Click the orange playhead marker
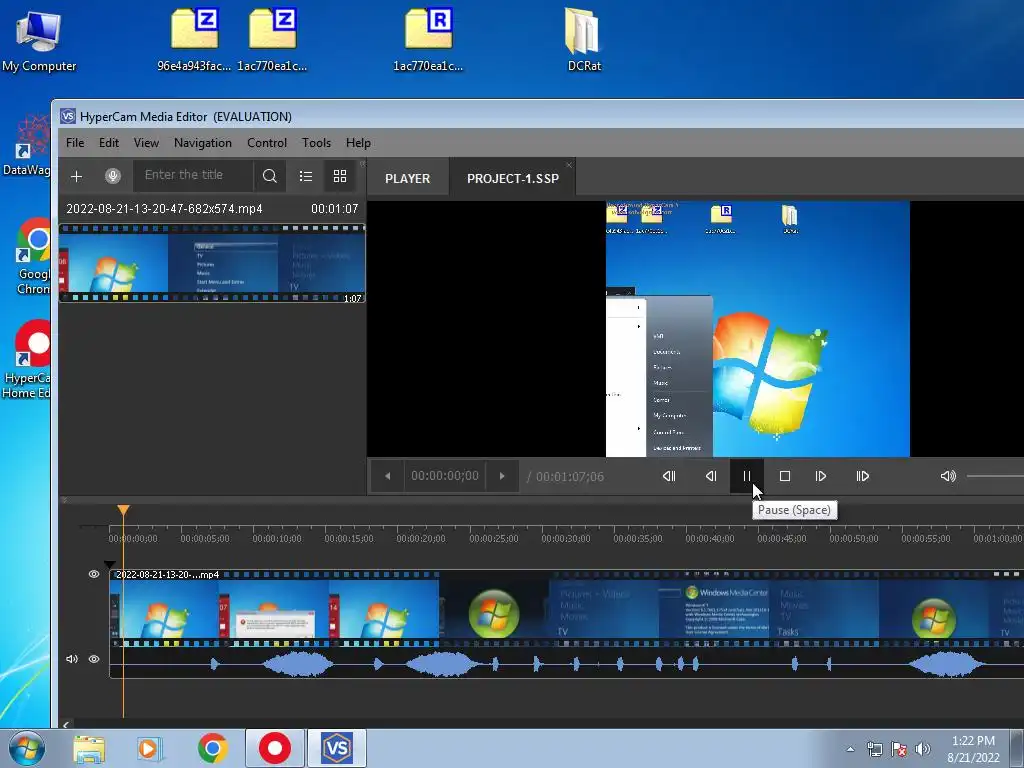Image resolution: width=1024 pixels, height=768 pixels. (x=123, y=510)
